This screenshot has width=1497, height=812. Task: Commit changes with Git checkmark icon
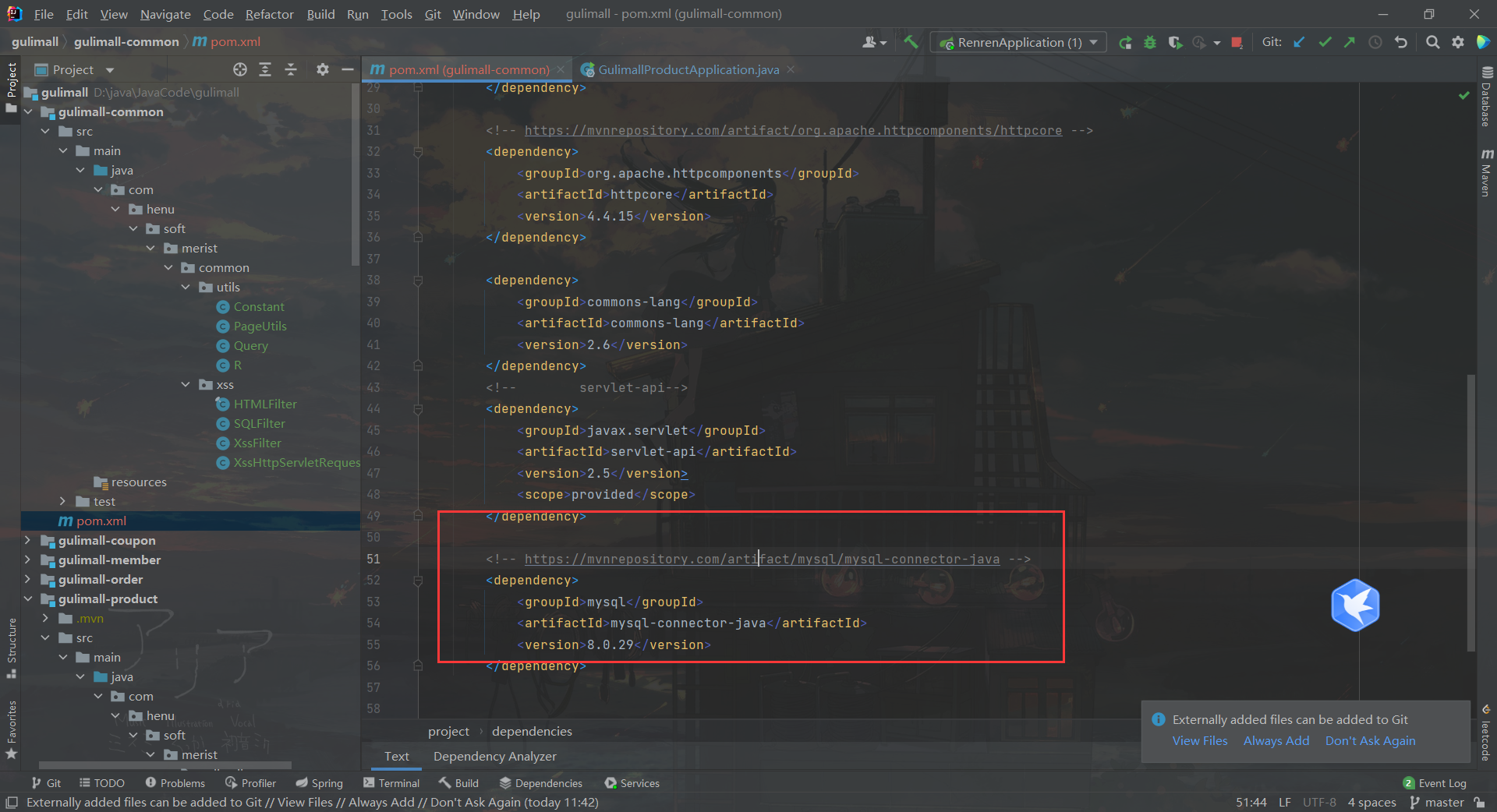(1325, 42)
